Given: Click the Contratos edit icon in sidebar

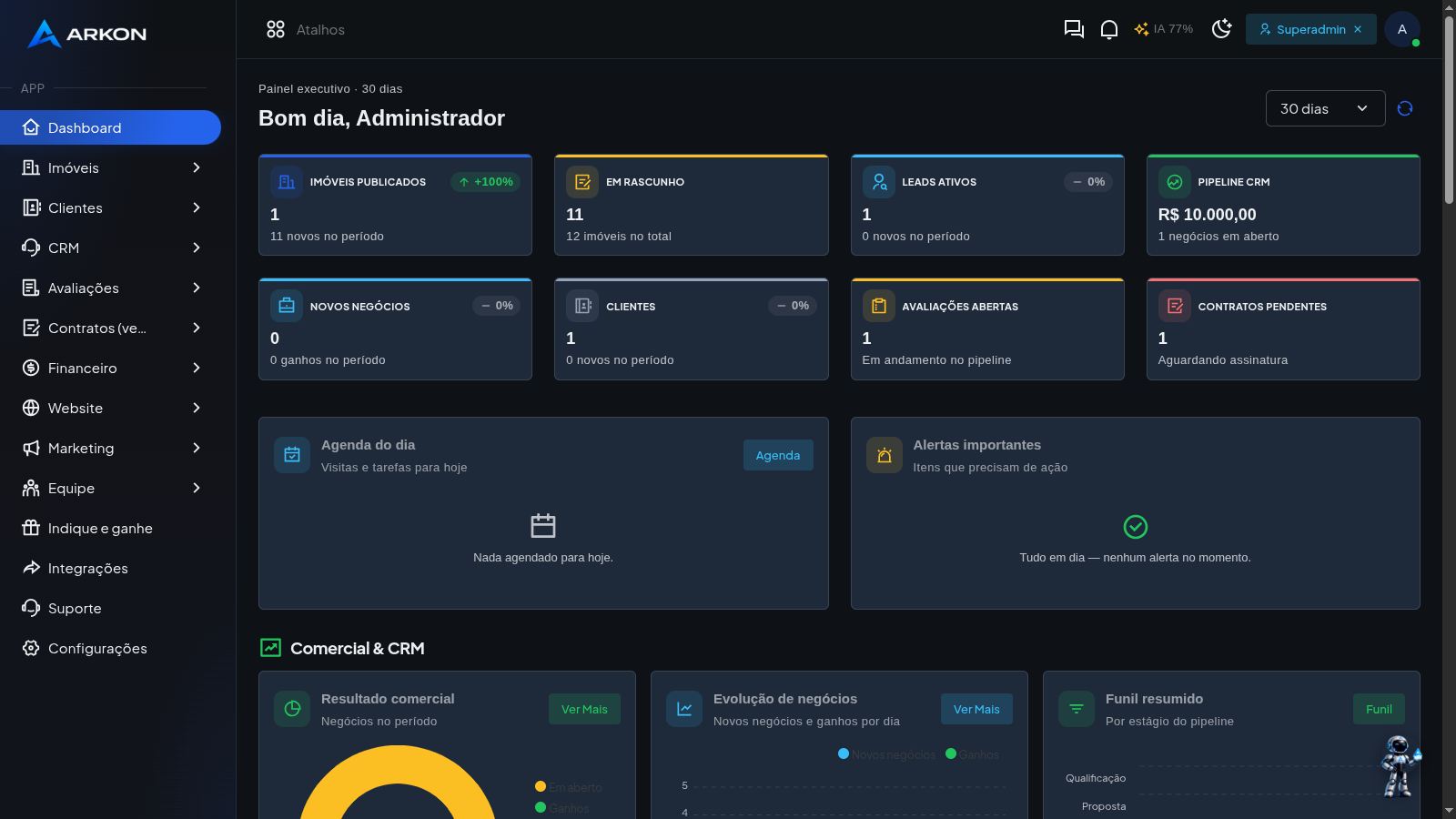Looking at the screenshot, I should point(31,328).
